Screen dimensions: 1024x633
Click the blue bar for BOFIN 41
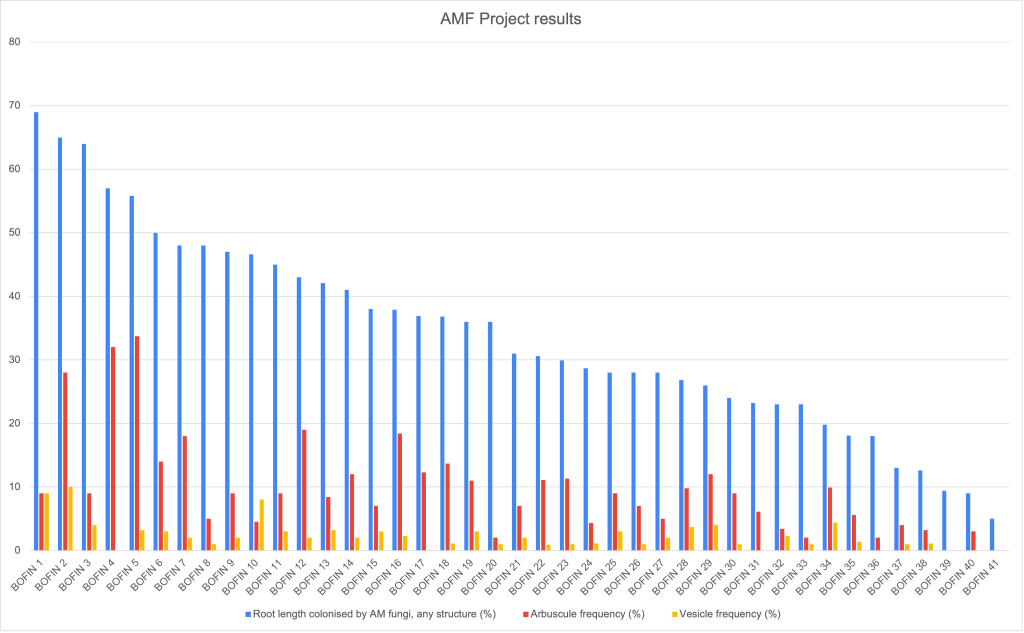tap(993, 534)
